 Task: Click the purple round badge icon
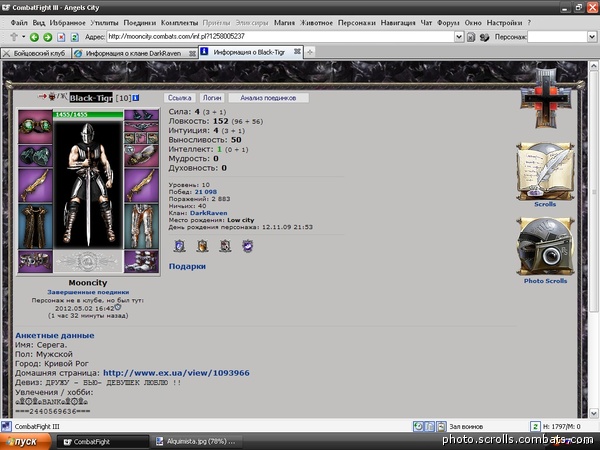coord(248,246)
